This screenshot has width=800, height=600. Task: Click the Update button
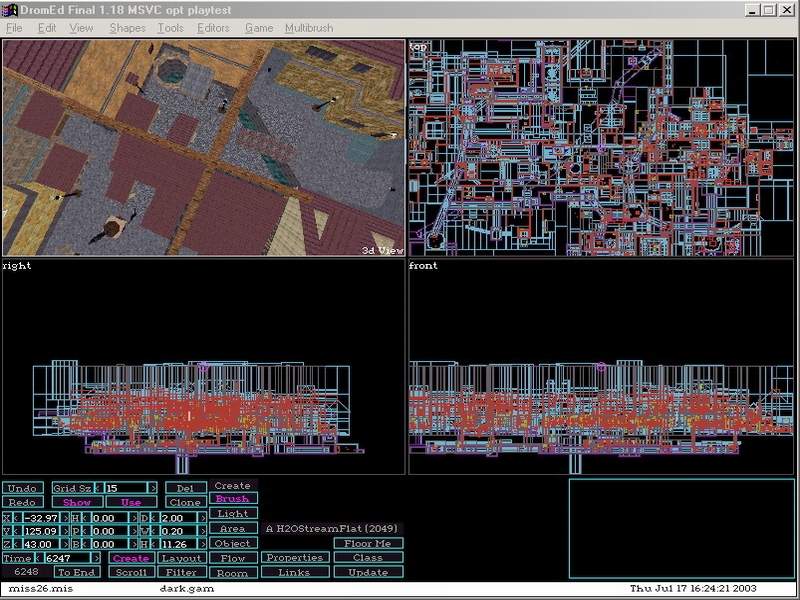click(x=368, y=572)
